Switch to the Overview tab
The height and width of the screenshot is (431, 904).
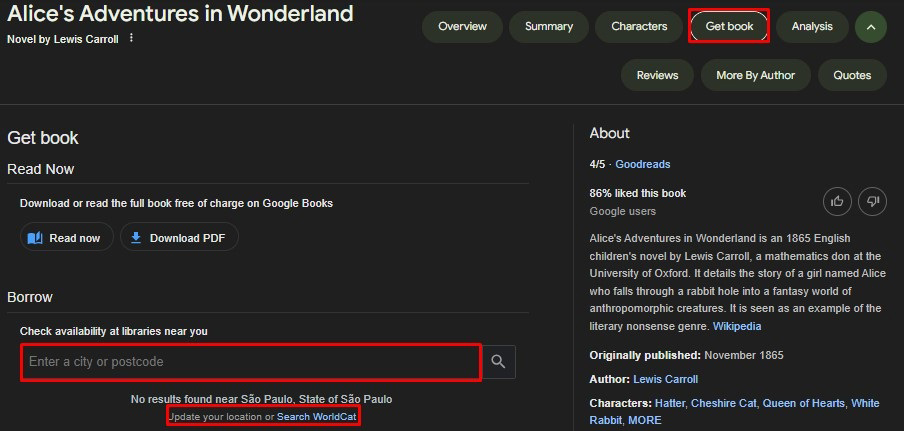pyautogui.click(x=462, y=27)
